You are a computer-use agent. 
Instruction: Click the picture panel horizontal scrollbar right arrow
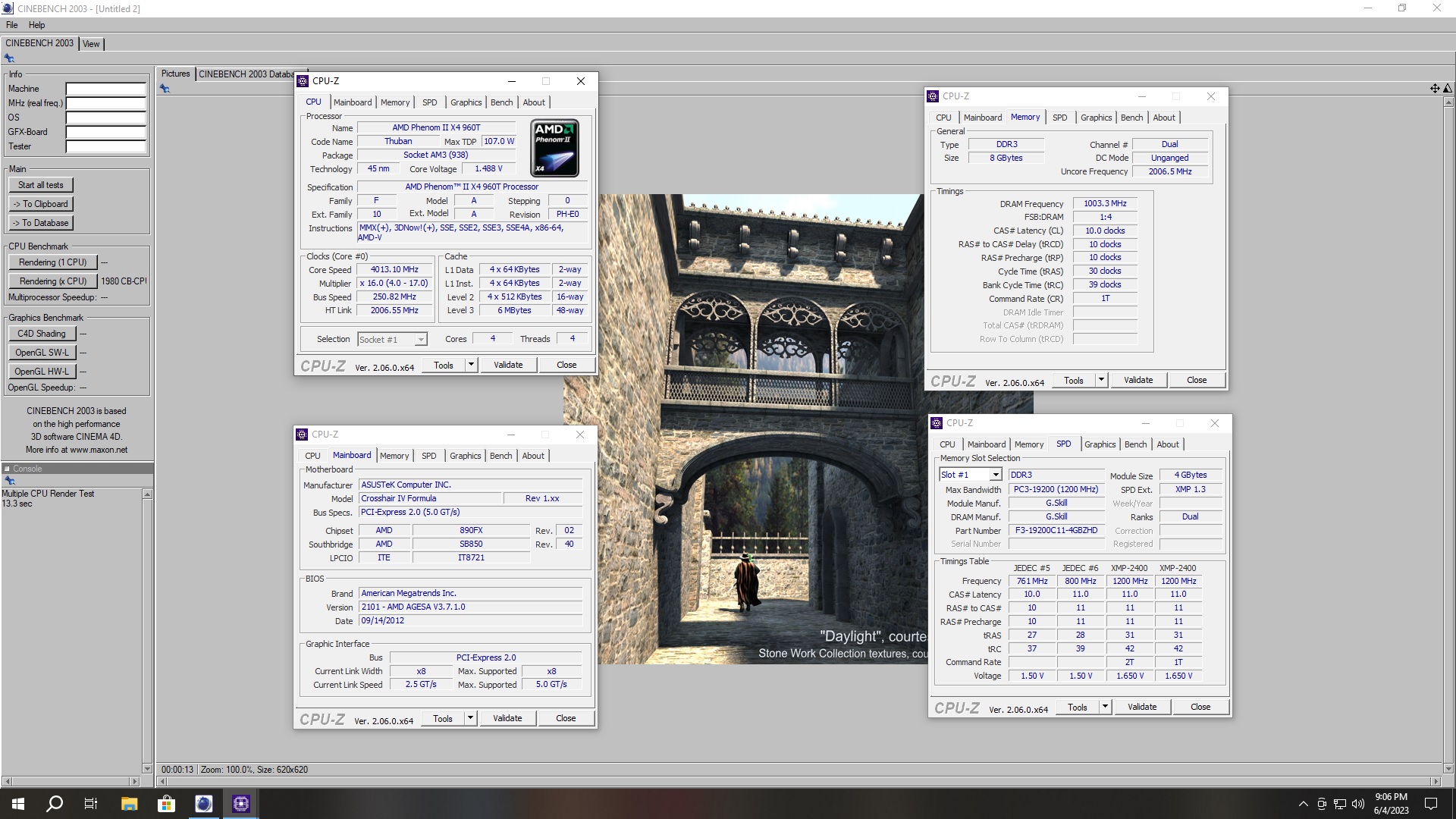[1435, 781]
